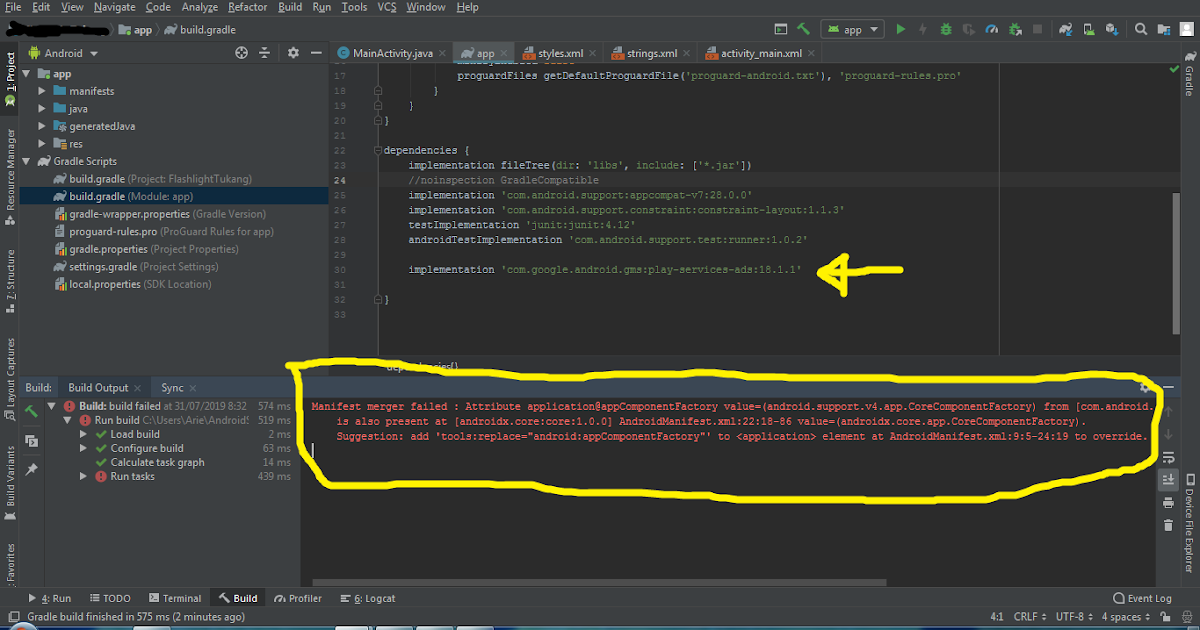The image size is (1200, 630).
Task: Select the Debug app icon
Action: pos(945,29)
